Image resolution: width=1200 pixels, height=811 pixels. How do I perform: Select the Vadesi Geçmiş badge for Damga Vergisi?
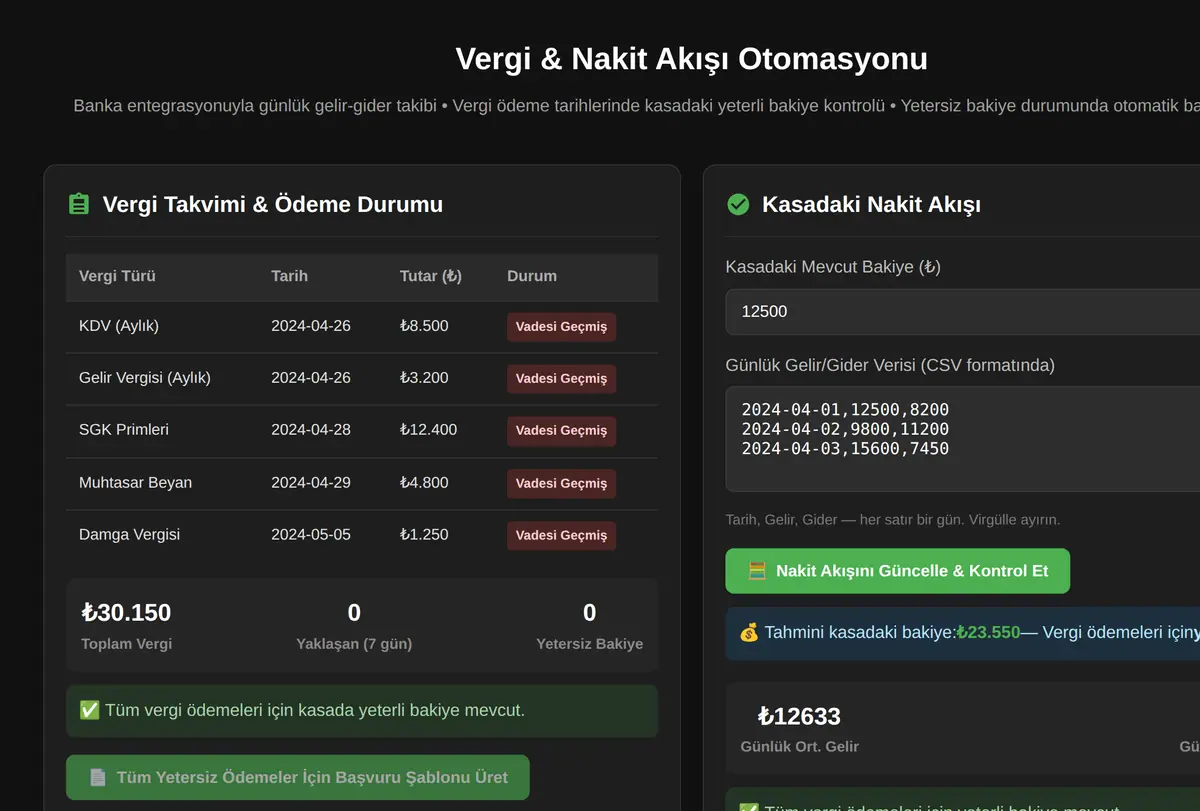click(561, 536)
